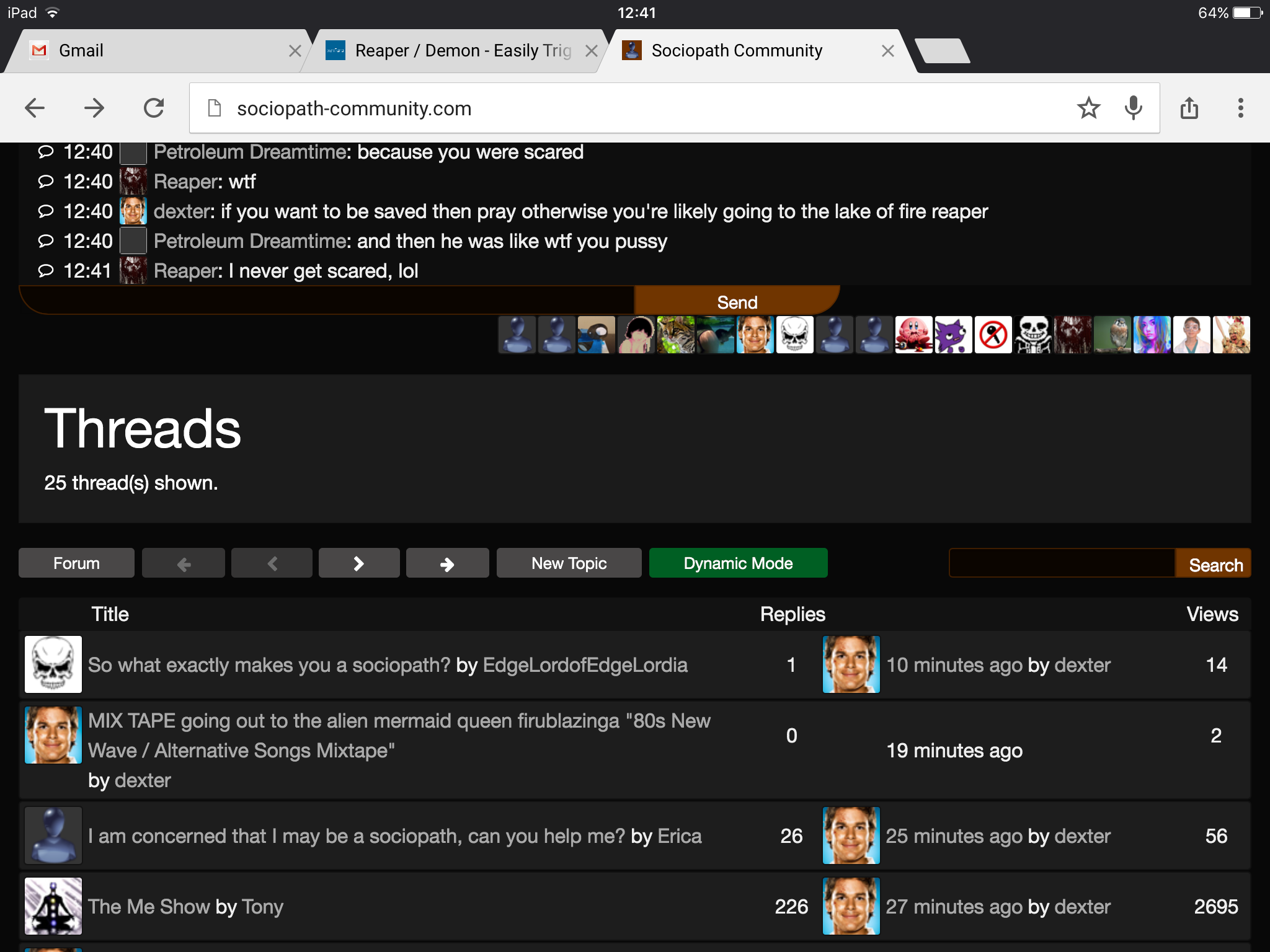Open "The Me Show" thread

(149, 907)
